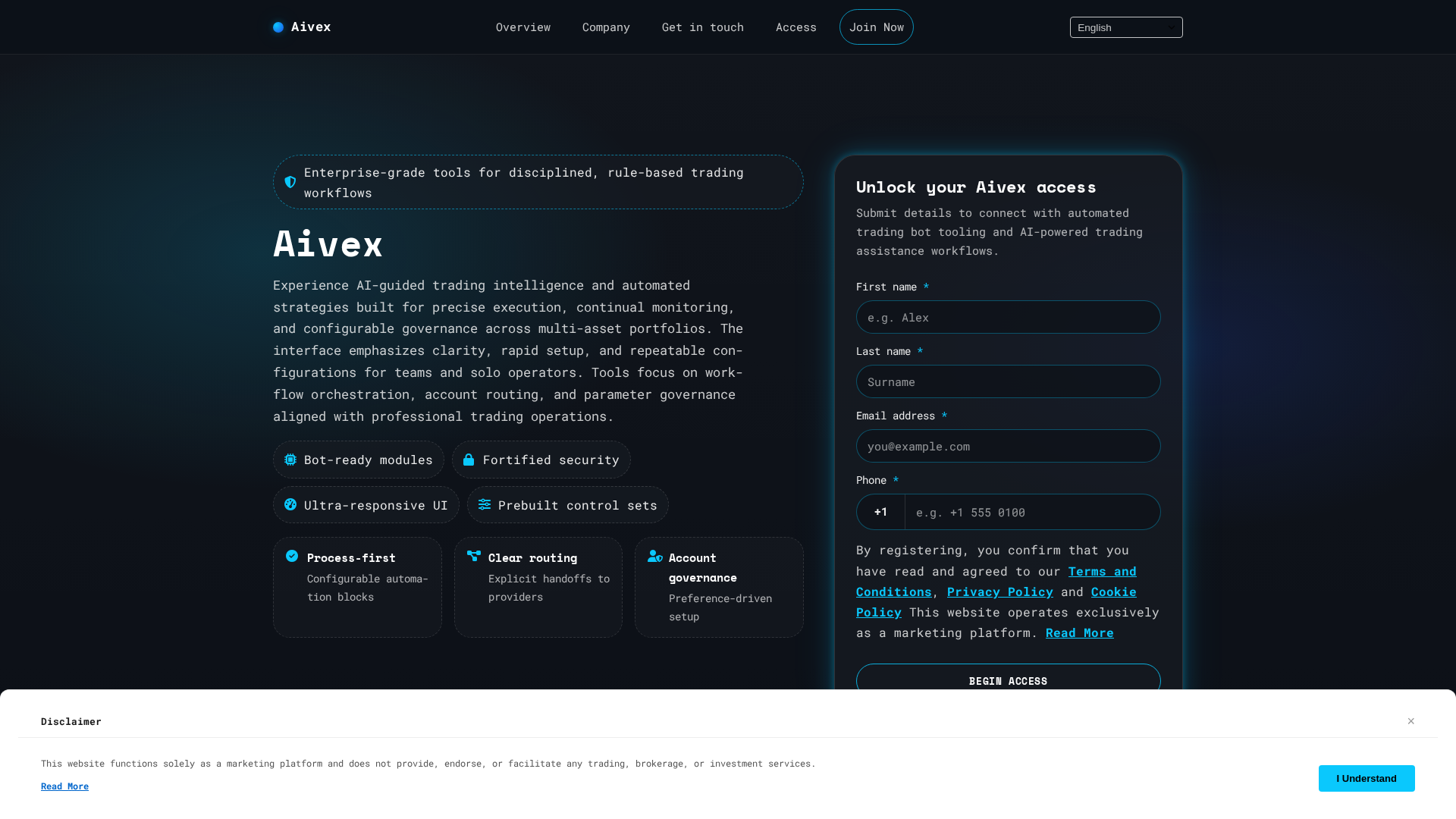Focus the Phone number input field
This screenshot has width=1456, height=819.
(1033, 512)
